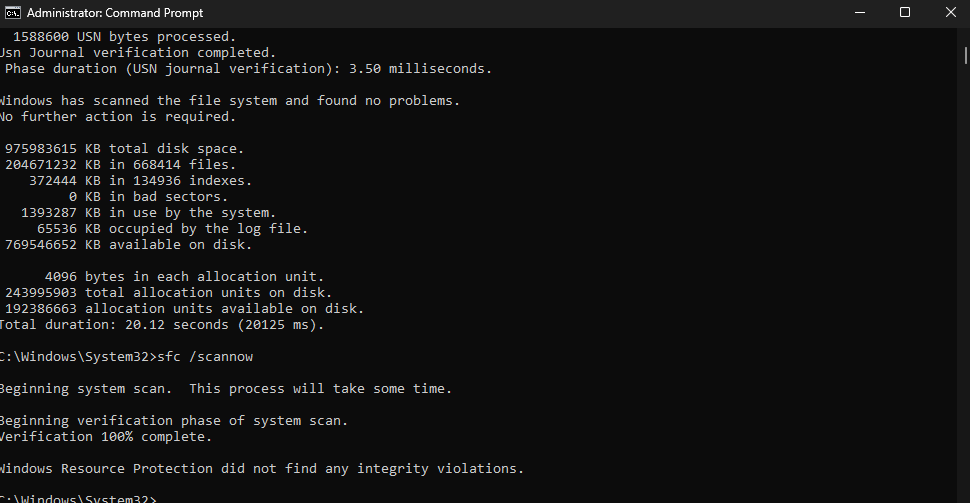The width and height of the screenshot is (970, 503).
Task: Click the 'No further action is required' line
Action: [x=118, y=117]
